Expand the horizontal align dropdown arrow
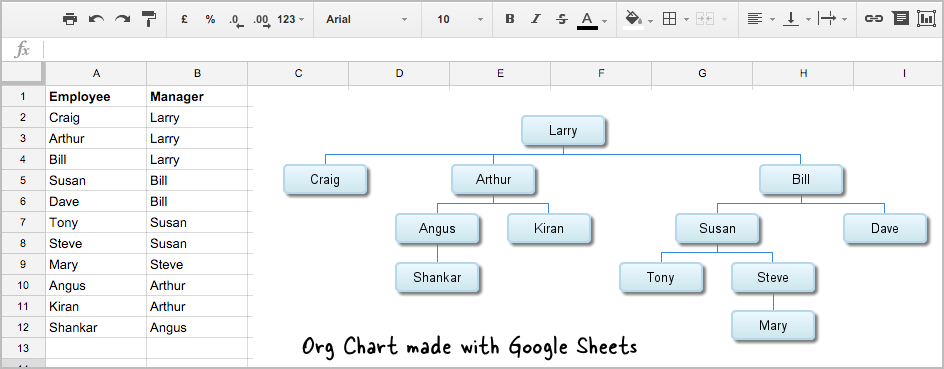This screenshot has height=369, width=944. pyautogui.click(x=772, y=20)
